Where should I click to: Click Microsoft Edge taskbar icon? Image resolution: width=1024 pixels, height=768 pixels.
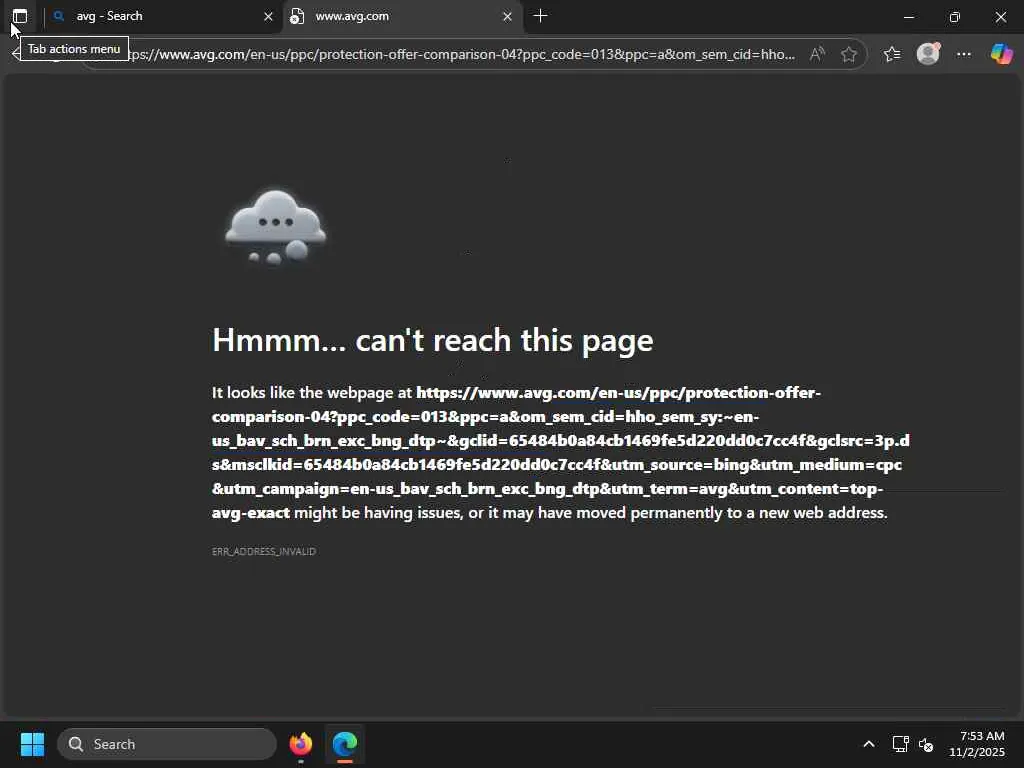[345, 744]
